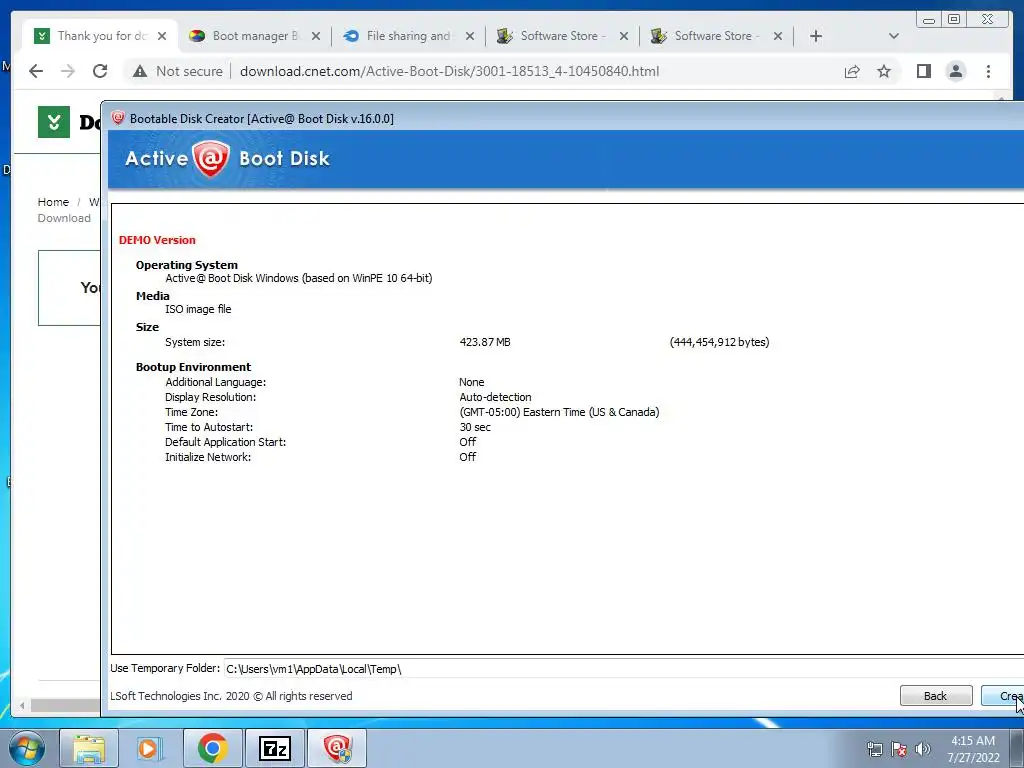Click the '423.87 MB' system size value

485,342
